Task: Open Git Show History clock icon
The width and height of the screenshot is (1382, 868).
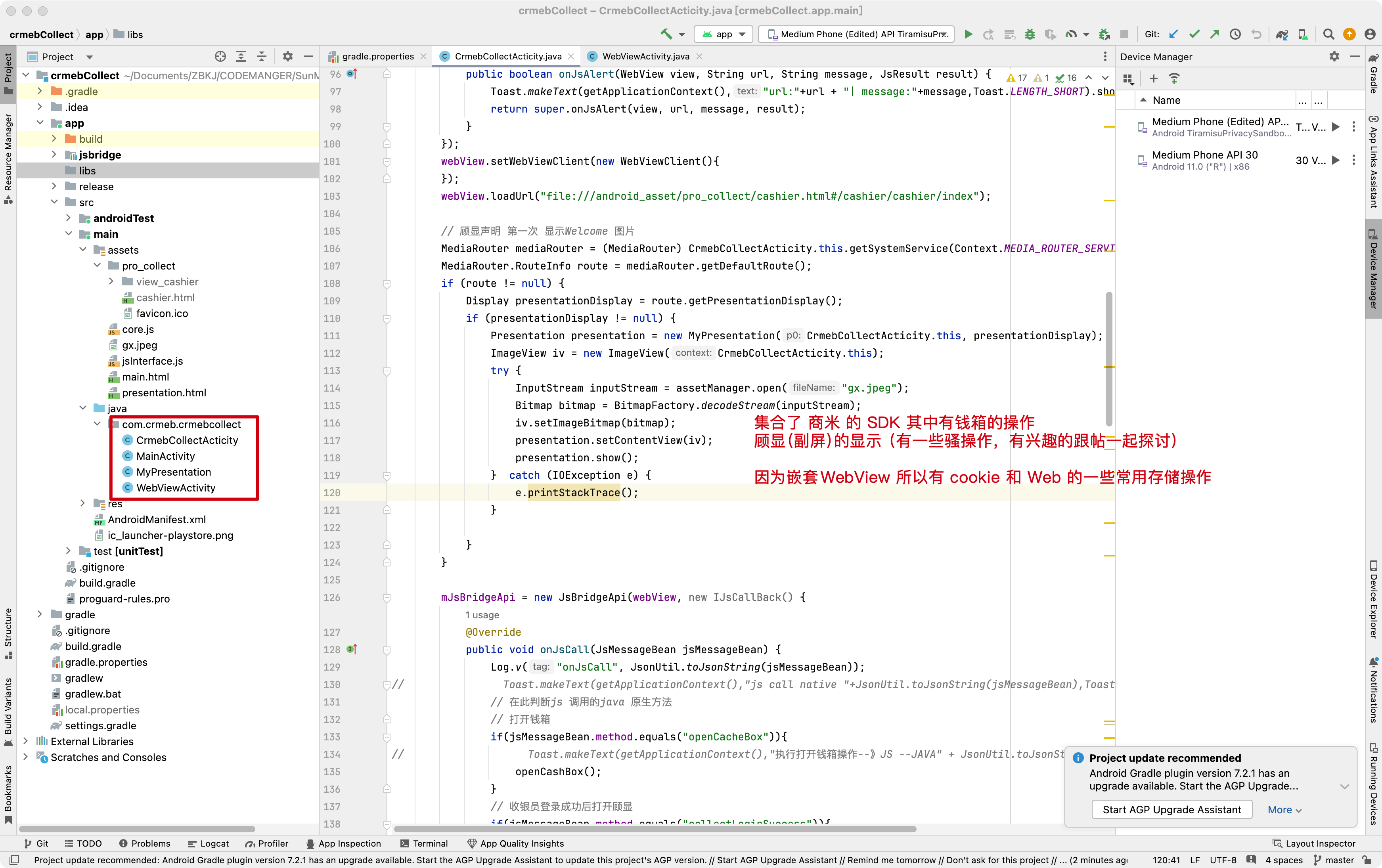Action: point(1235,34)
